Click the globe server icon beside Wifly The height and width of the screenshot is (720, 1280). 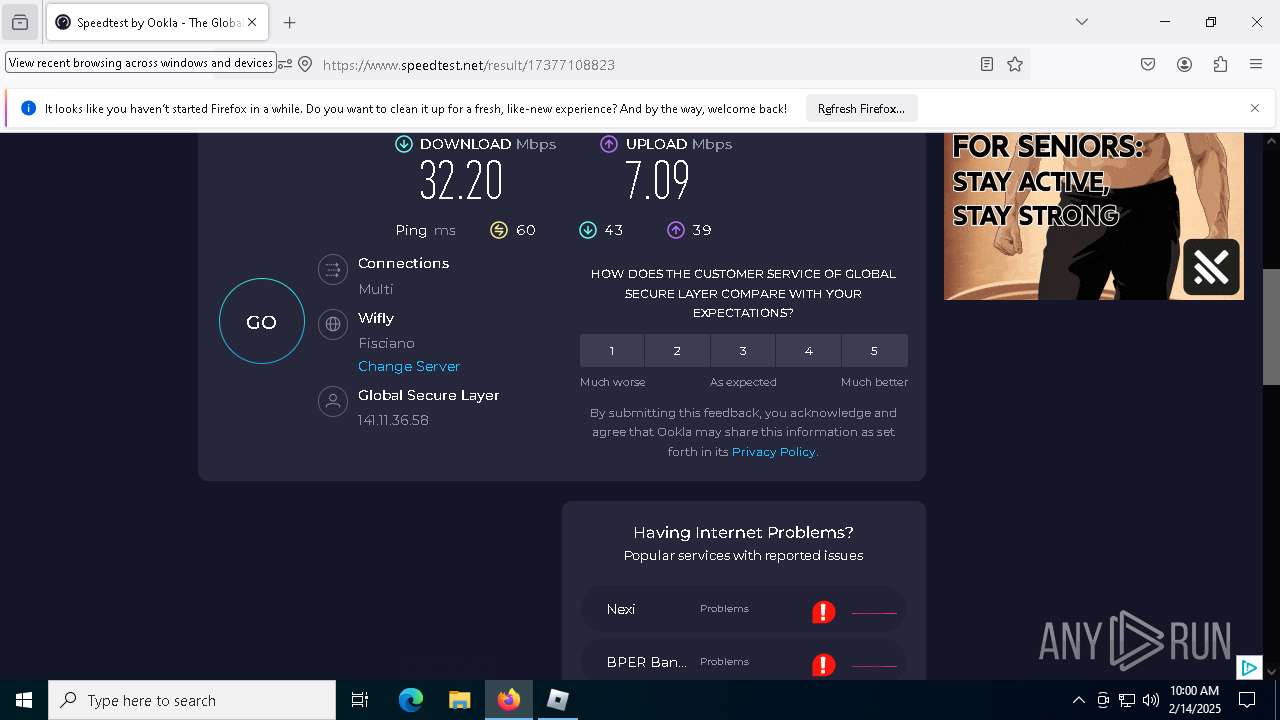point(333,324)
